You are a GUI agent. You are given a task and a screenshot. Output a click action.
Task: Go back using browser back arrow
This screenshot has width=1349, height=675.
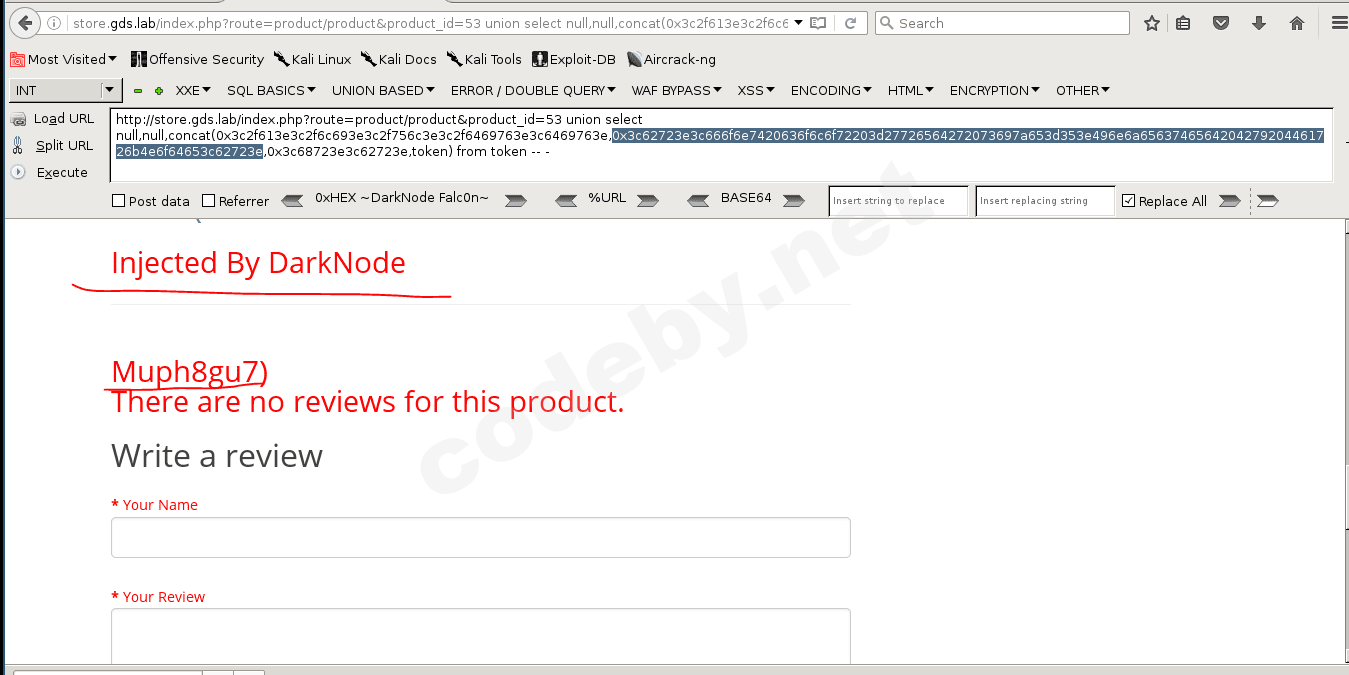pos(25,22)
